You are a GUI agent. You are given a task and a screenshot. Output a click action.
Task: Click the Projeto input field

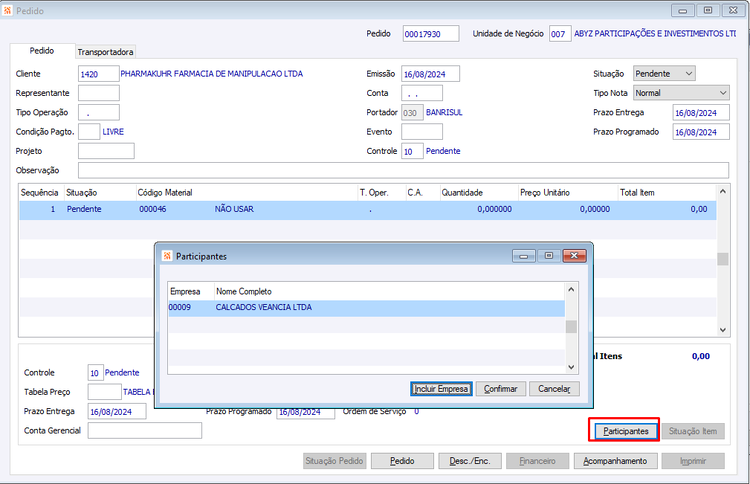(x=106, y=151)
